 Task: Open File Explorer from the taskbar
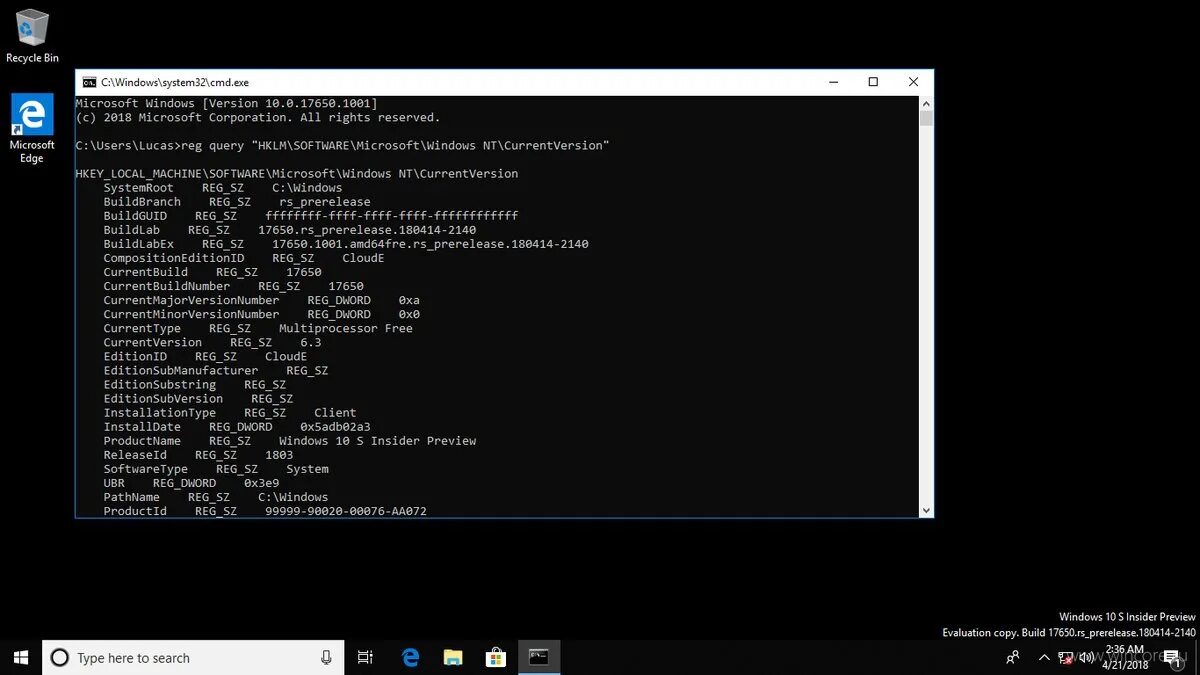[453, 657]
